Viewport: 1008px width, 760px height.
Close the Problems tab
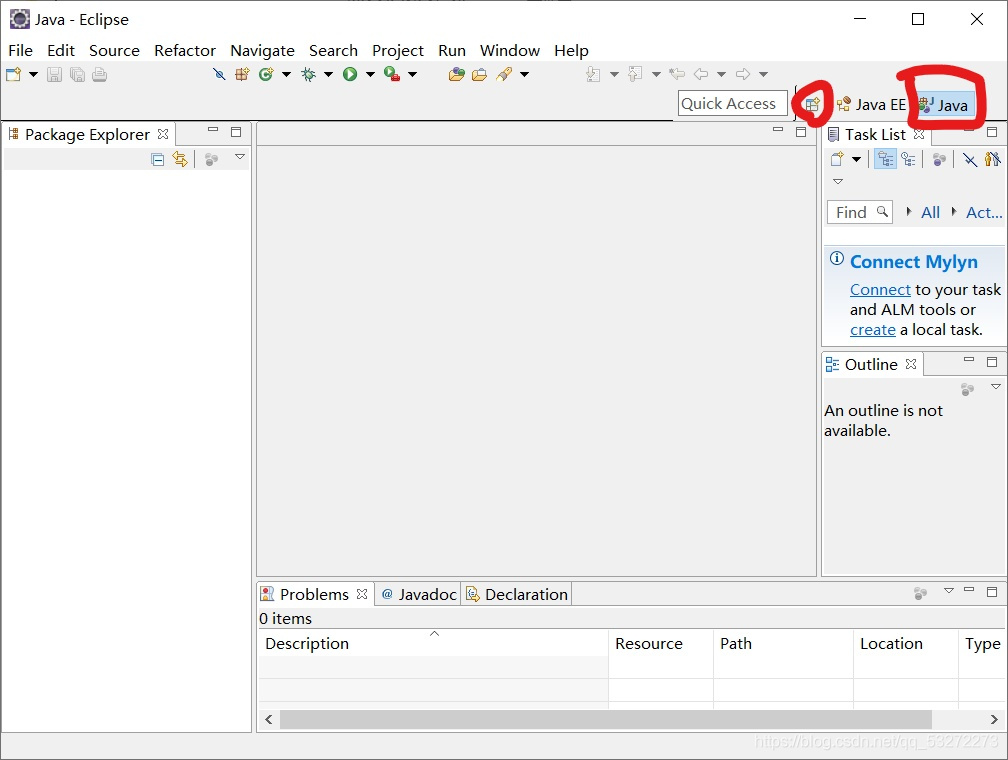click(362, 593)
